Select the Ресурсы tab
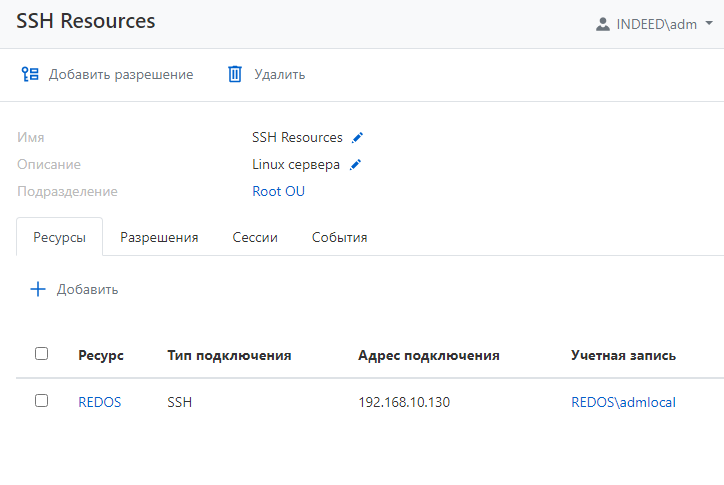Image resolution: width=724 pixels, height=485 pixels. point(59,238)
